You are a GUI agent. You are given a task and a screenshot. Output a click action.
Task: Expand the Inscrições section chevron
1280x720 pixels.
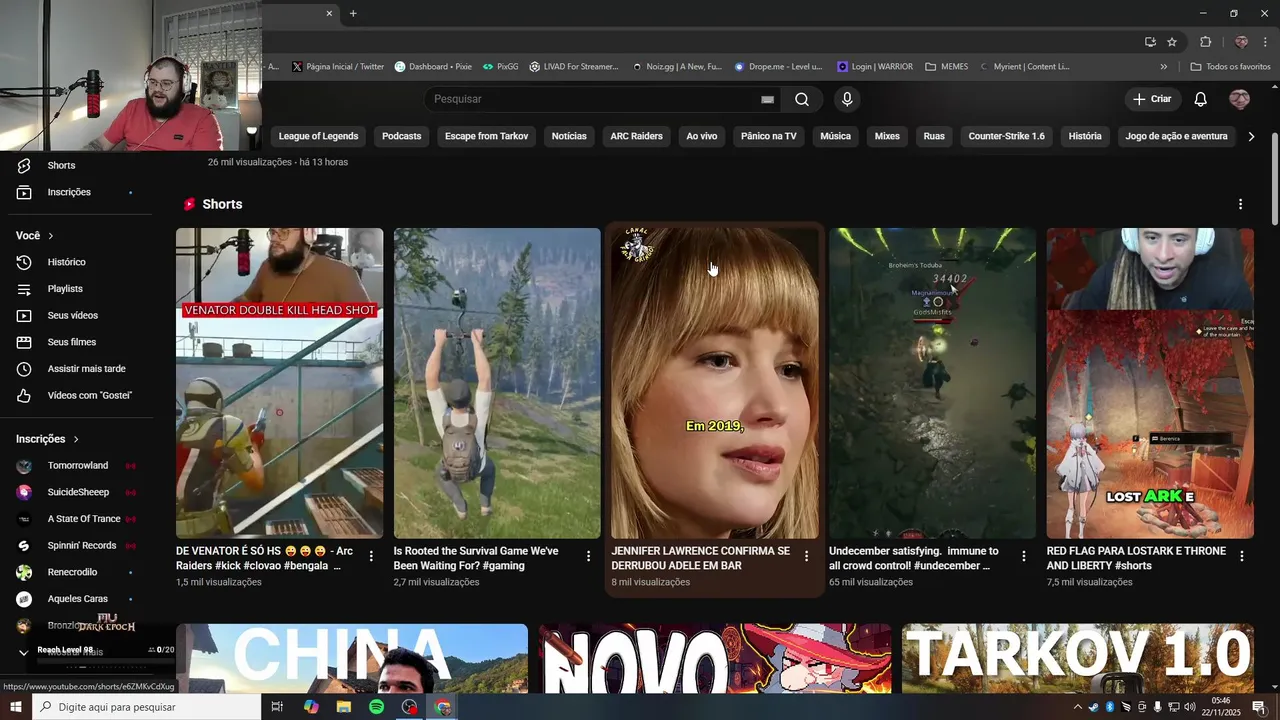[x=75, y=439]
